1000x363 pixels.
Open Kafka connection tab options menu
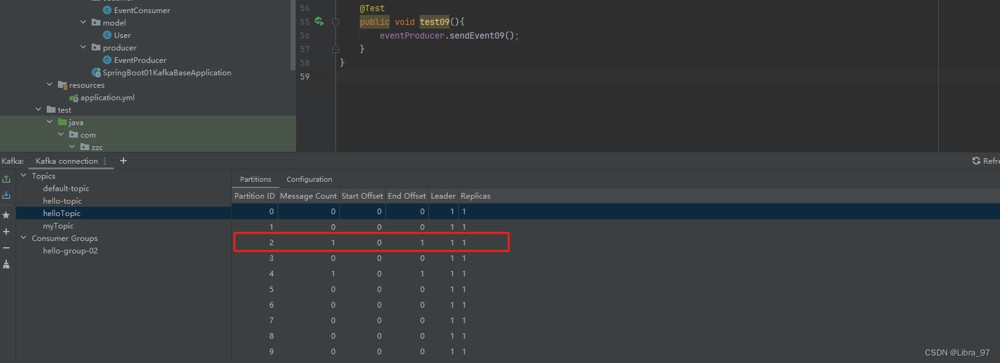coord(105,161)
